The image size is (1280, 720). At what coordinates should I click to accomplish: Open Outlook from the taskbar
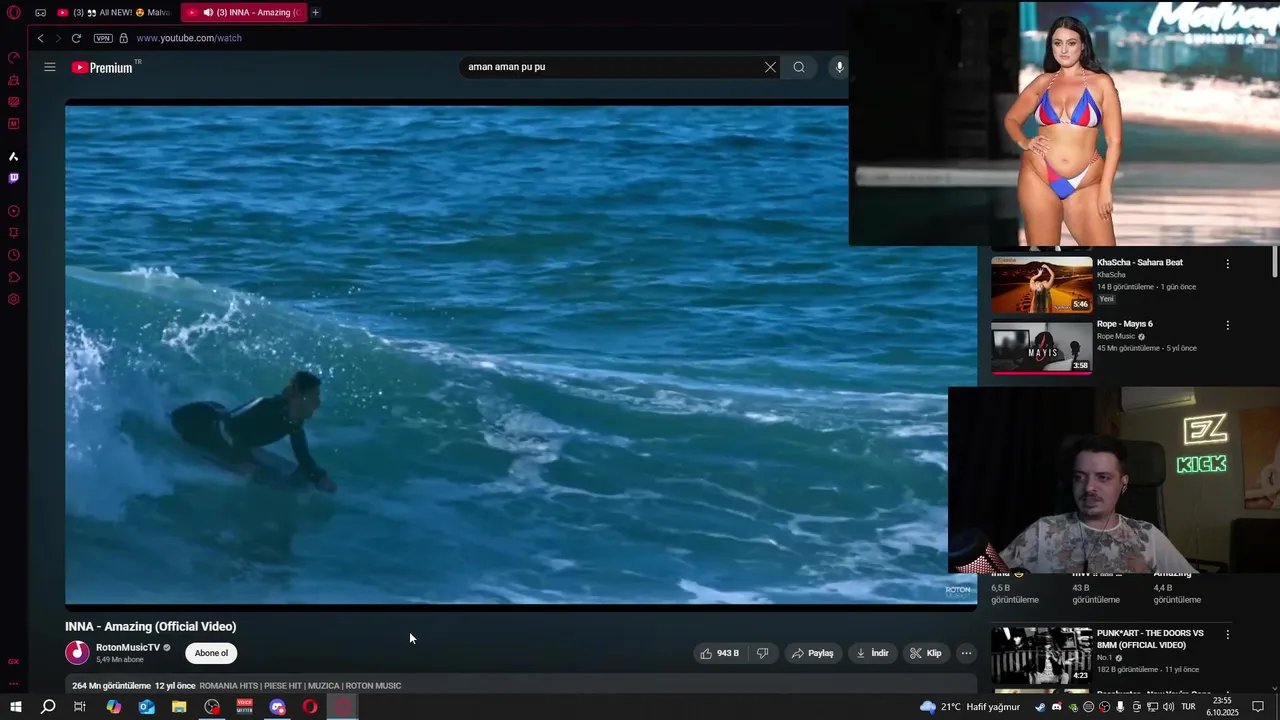point(147,707)
